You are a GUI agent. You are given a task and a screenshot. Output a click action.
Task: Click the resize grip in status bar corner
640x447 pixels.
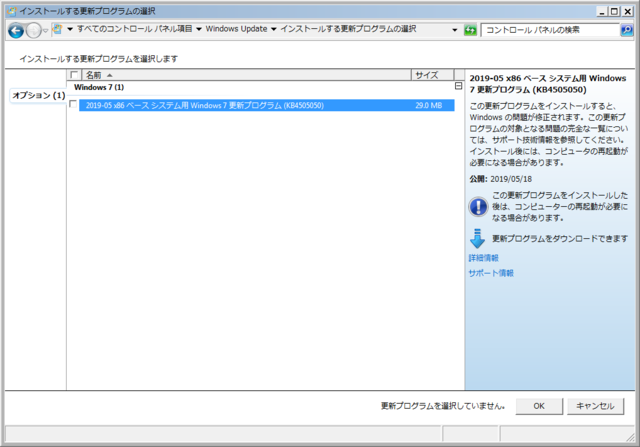[x=631, y=437]
